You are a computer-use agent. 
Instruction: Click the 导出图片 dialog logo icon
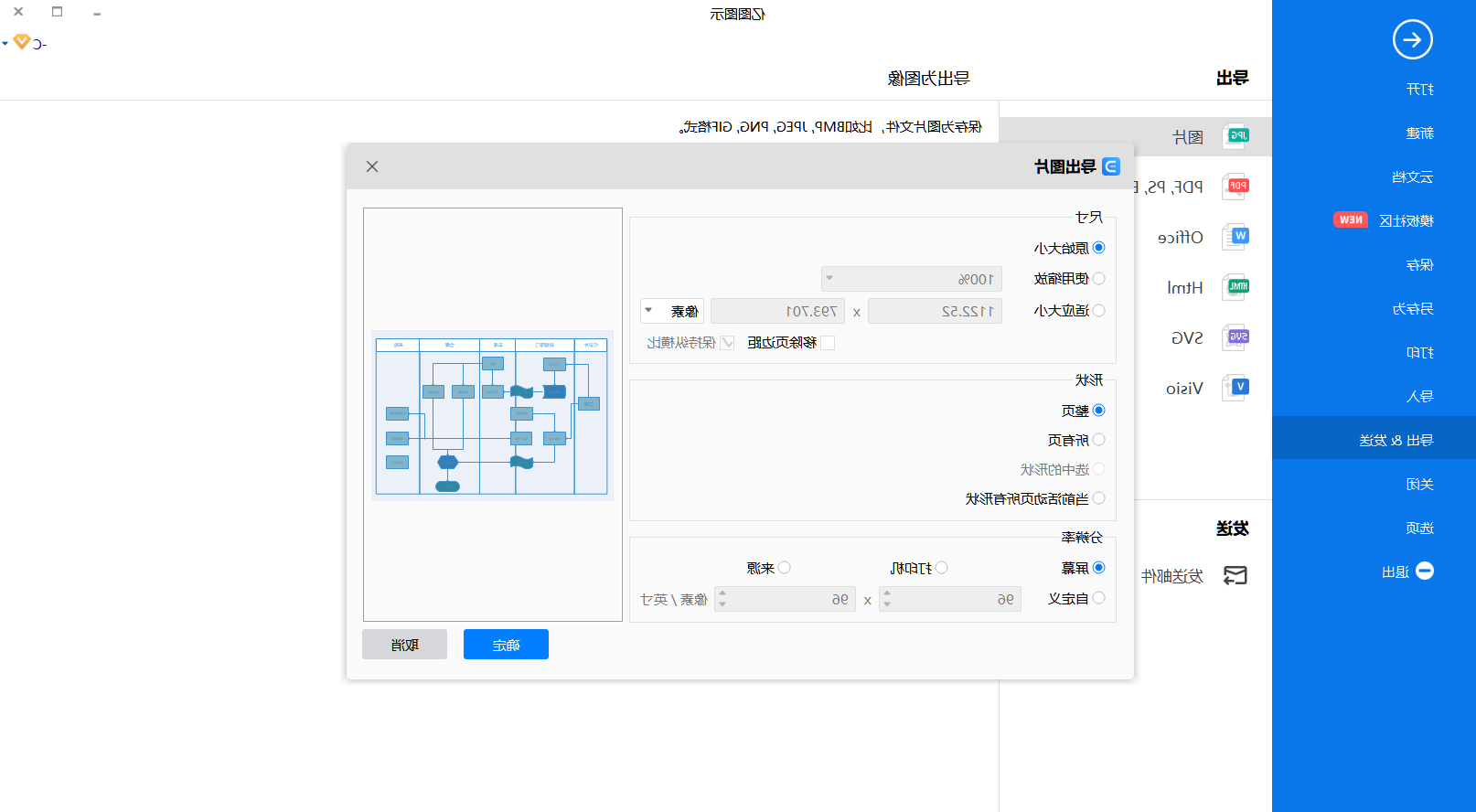coord(1111,166)
